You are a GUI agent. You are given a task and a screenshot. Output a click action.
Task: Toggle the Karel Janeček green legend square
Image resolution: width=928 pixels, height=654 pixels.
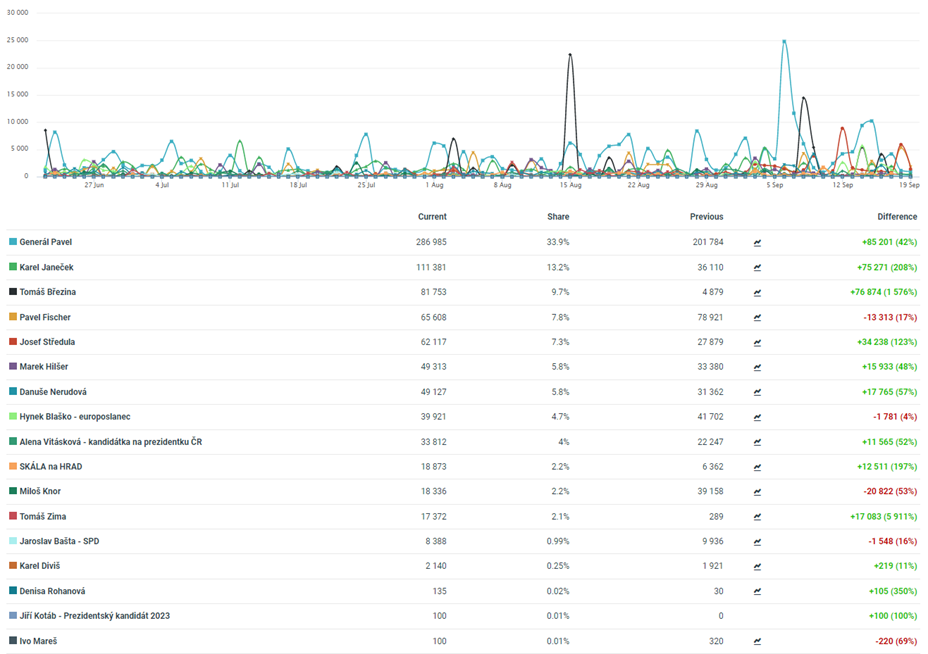pyautogui.click(x=13, y=267)
